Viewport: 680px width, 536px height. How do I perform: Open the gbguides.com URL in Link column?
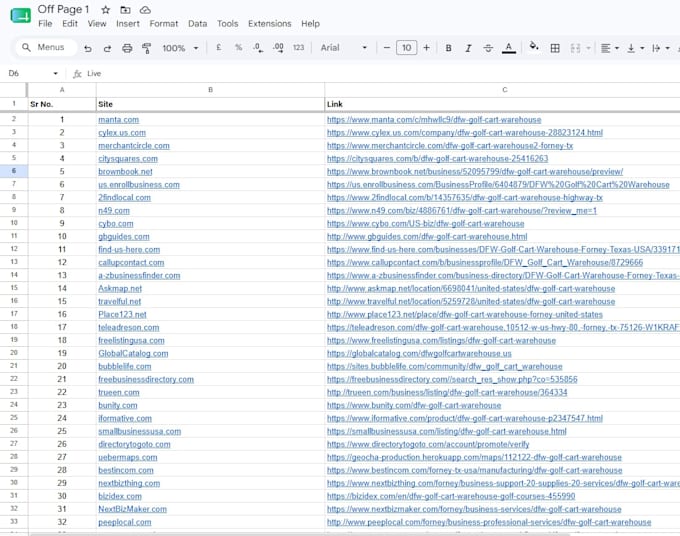pos(427,237)
